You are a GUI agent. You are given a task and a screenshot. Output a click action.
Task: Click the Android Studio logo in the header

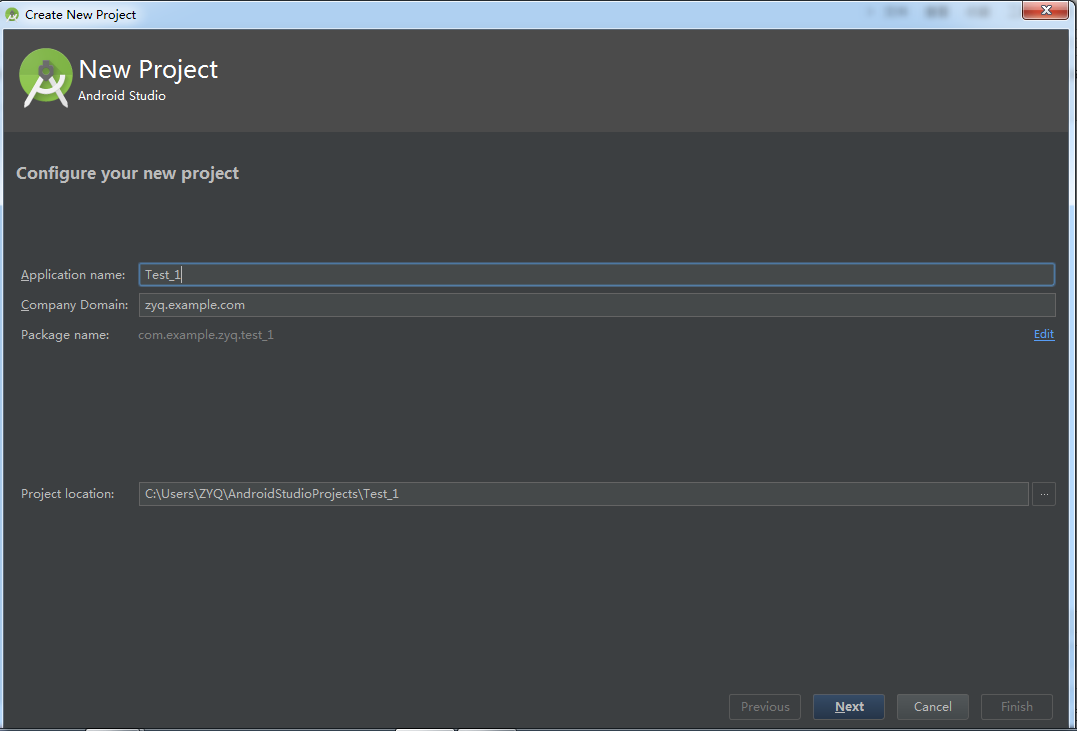[45, 78]
